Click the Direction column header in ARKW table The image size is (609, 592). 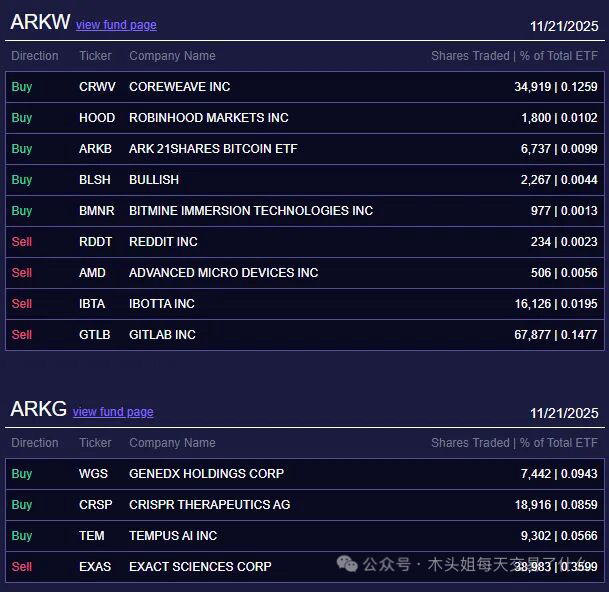point(35,56)
